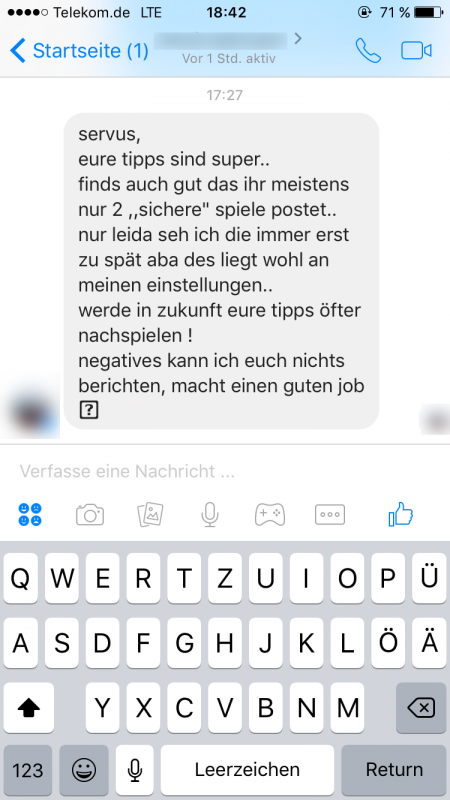The height and width of the screenshot is (800, 450).
Task: Toggle the shift key on keyboard
Action: click(29, 708)
